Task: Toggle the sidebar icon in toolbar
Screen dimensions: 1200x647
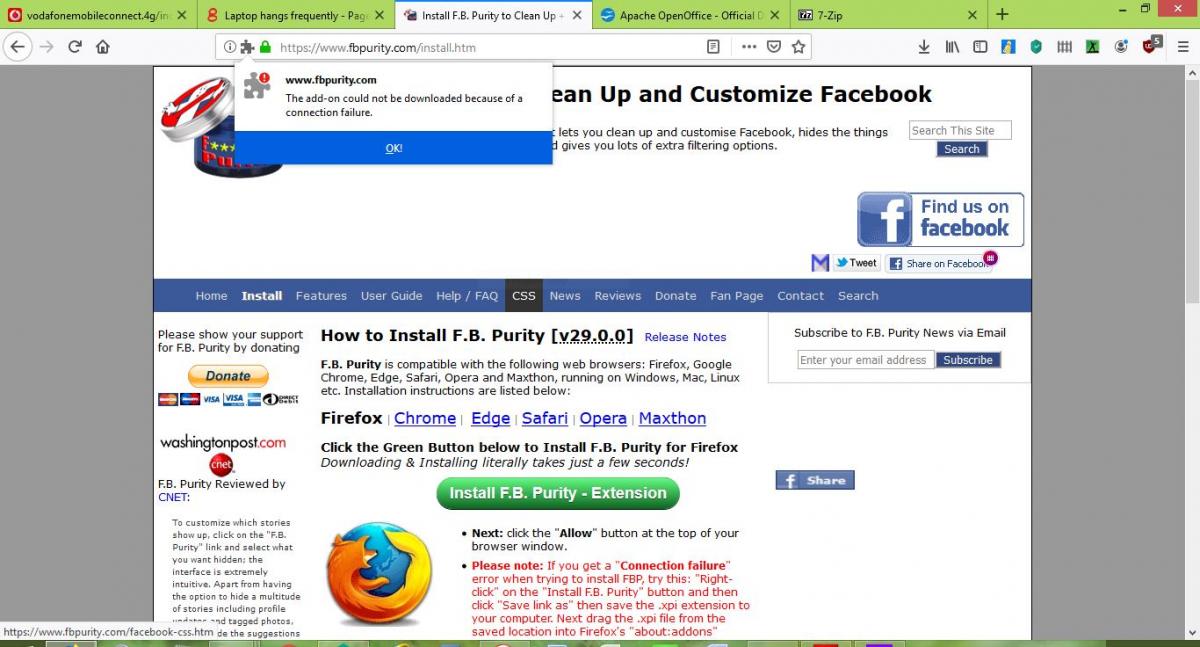Action: [981, 47]
